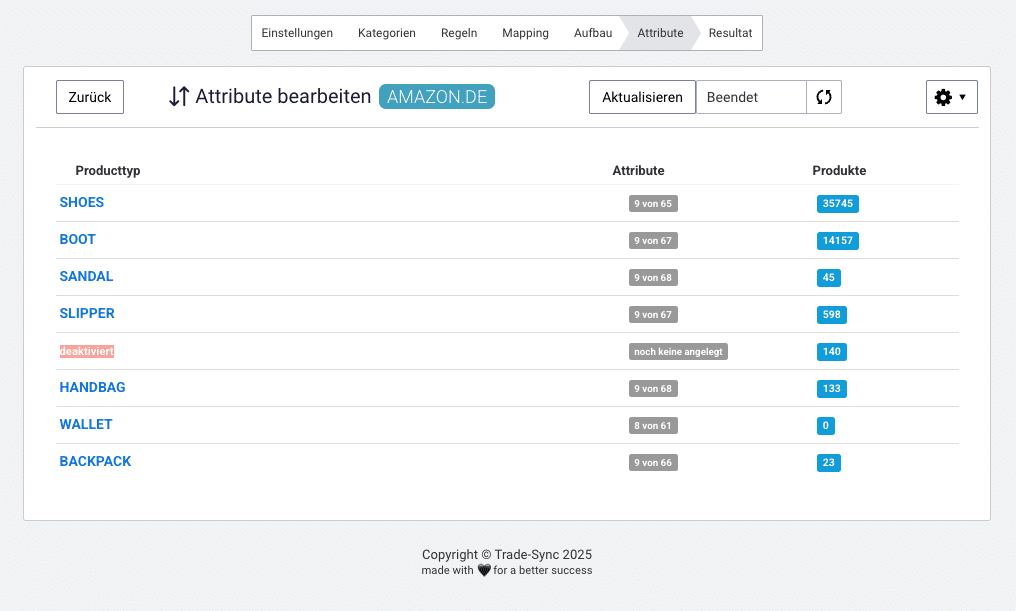Click the sort arrows icon by the heading
Viewport: 1016px width, 611px height.
tap(179, 97)
